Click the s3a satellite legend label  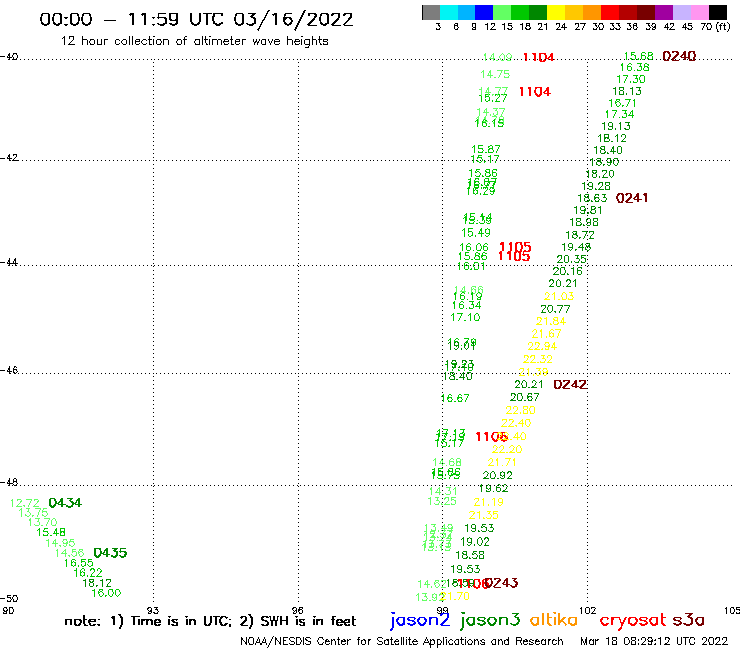pyautogui.click(x=688, y=620)
